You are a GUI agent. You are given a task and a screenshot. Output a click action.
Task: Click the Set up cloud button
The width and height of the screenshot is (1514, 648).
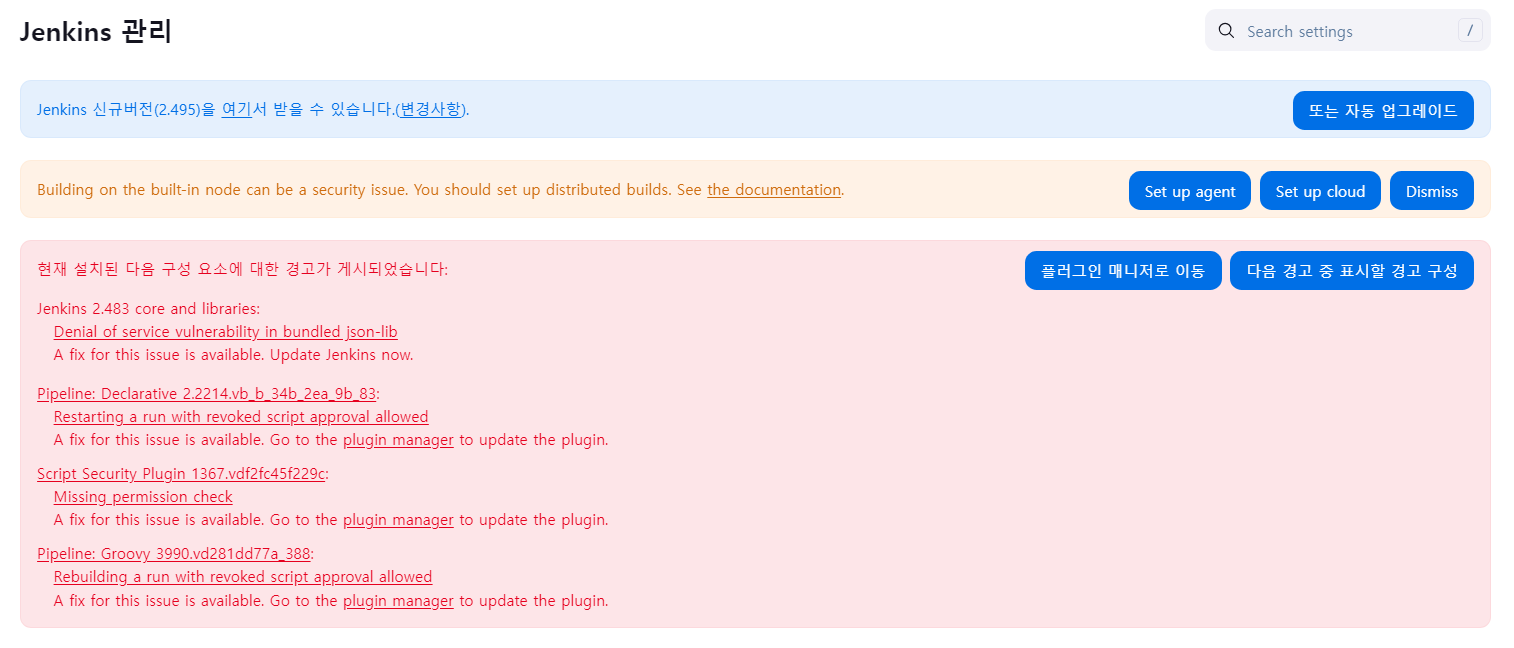(1320, 191)
